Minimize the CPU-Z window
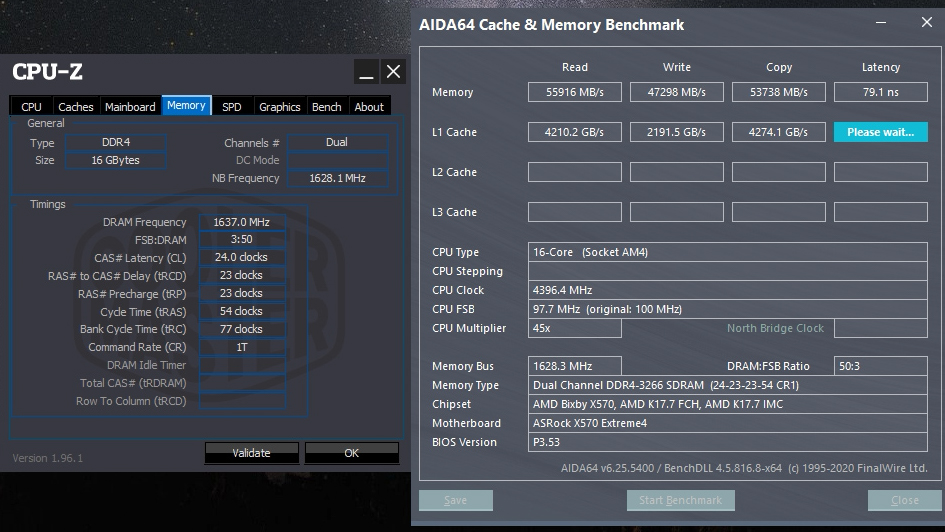Screen dimensions: 945x532 366,72
